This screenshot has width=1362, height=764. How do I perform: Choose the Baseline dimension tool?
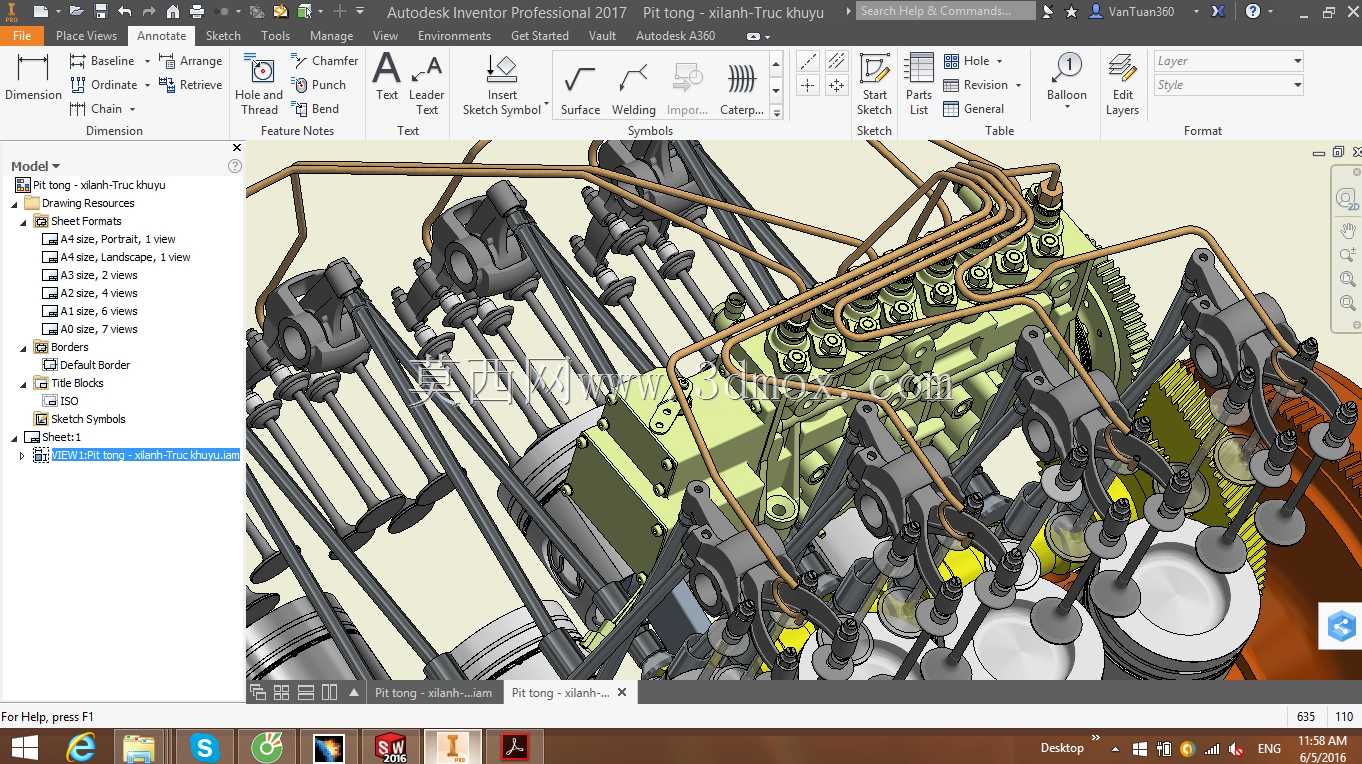102,61
